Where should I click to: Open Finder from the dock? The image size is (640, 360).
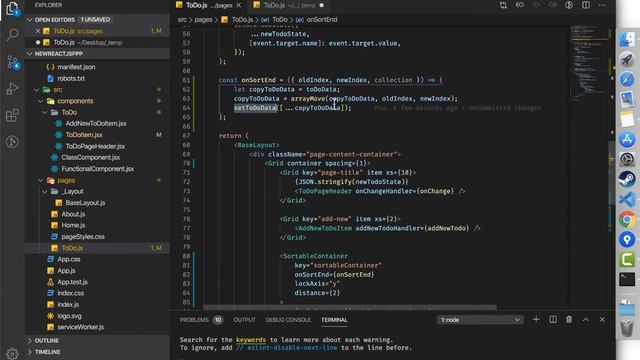(627, 40)
